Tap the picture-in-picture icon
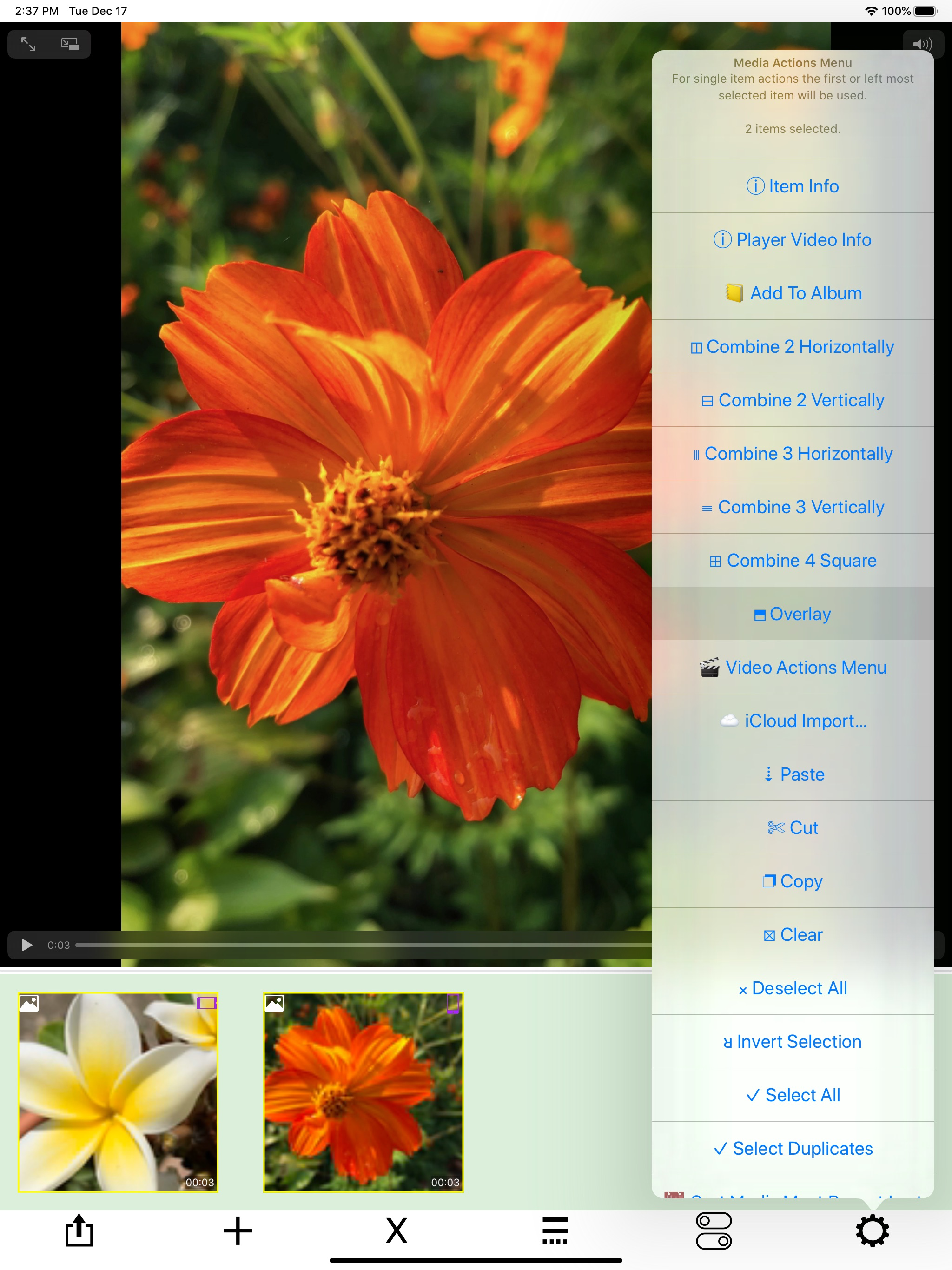952x1270 pixels. pyautogui.click(x=69, y=44)
